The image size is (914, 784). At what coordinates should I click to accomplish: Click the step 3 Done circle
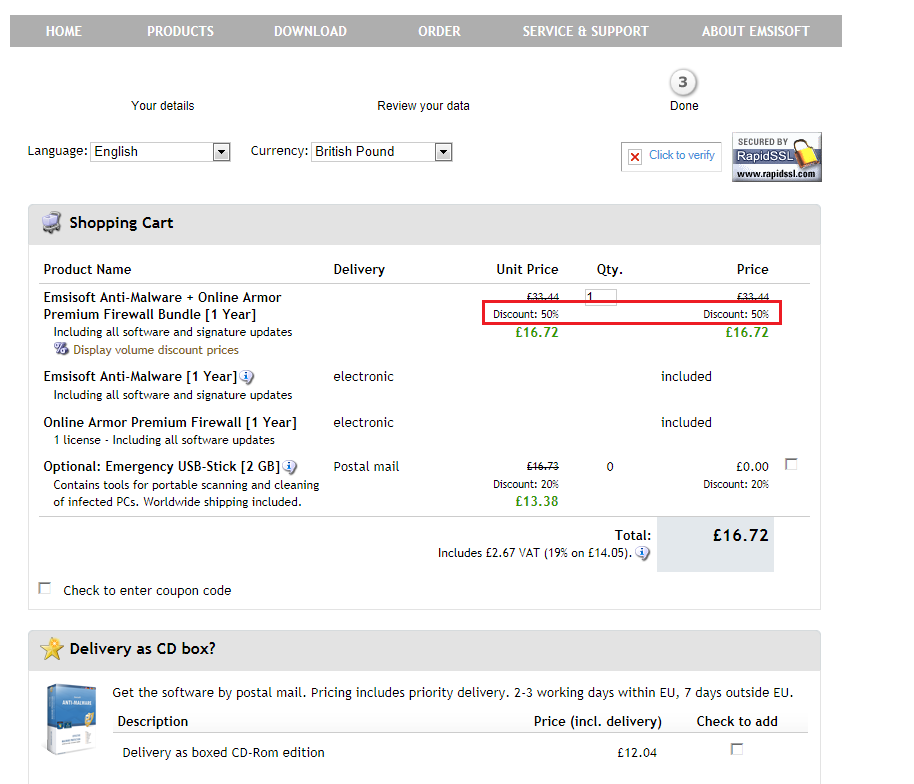point(684,82)
